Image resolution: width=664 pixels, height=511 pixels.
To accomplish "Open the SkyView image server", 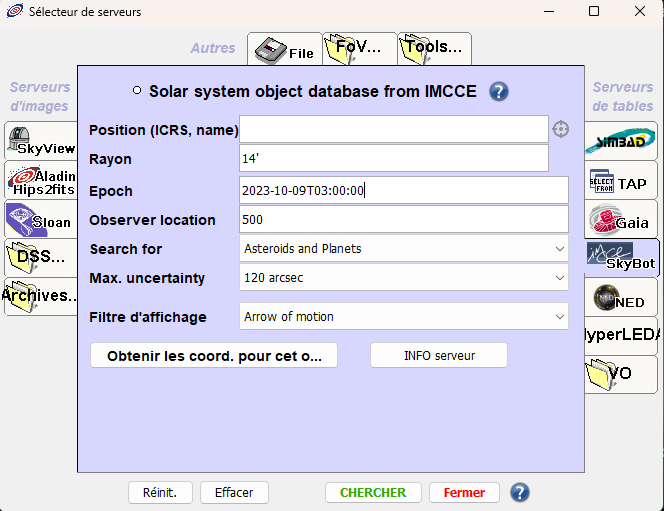I will (42, 140).
